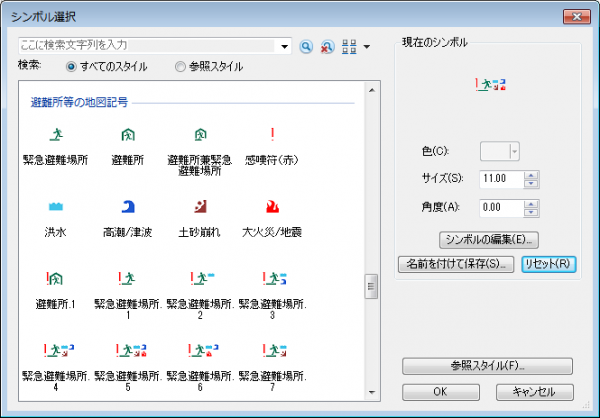The width and height of the screenshot is (600, 418).
Task: Select the 感嘆符(赤) exclamation symbol
Action: coord(272,135)
